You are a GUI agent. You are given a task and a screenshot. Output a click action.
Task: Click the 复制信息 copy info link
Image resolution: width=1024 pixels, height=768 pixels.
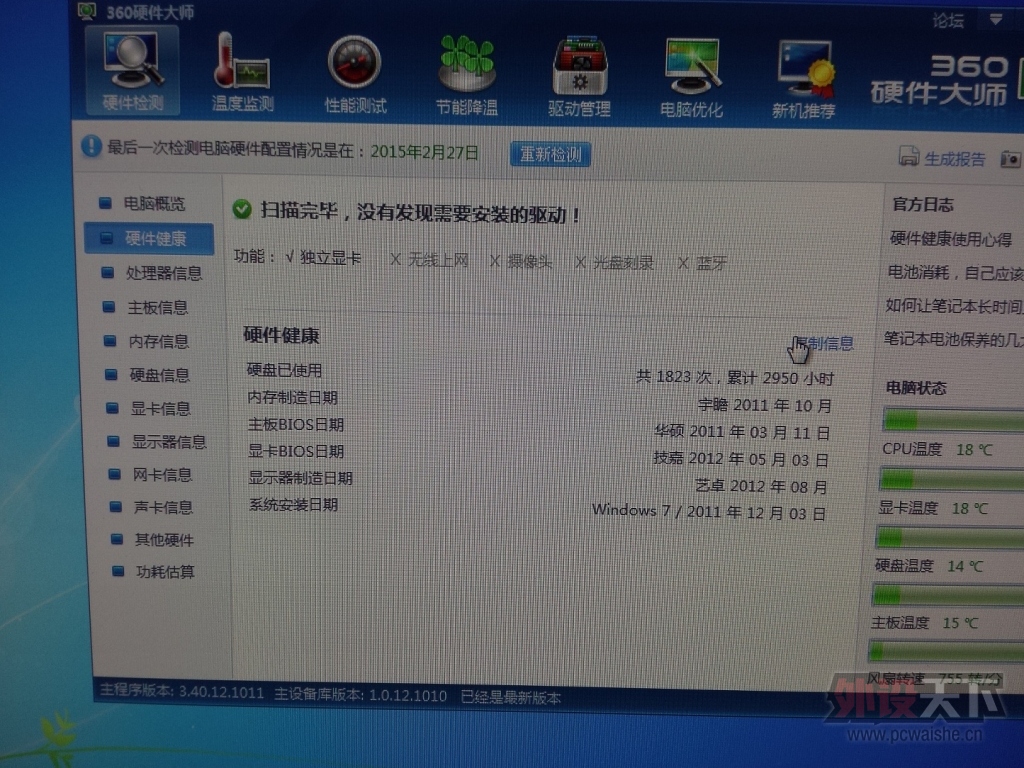824,344
